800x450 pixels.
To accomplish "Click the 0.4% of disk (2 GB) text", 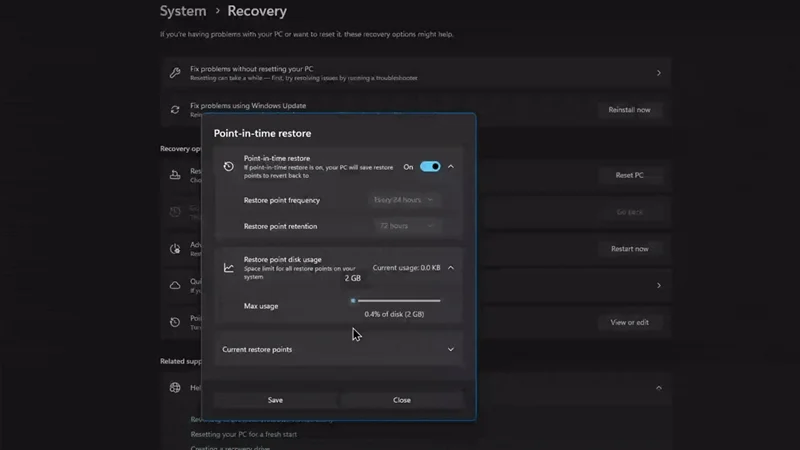I will pos(394,314).
